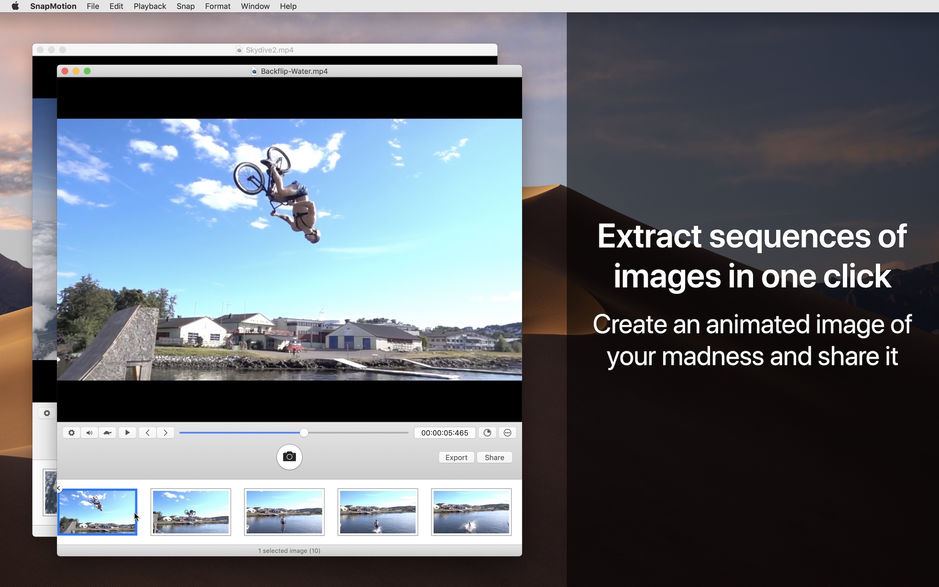Select the second snapshot thumbnail
This screenshot has height=587, width=939.
point(190,511)
